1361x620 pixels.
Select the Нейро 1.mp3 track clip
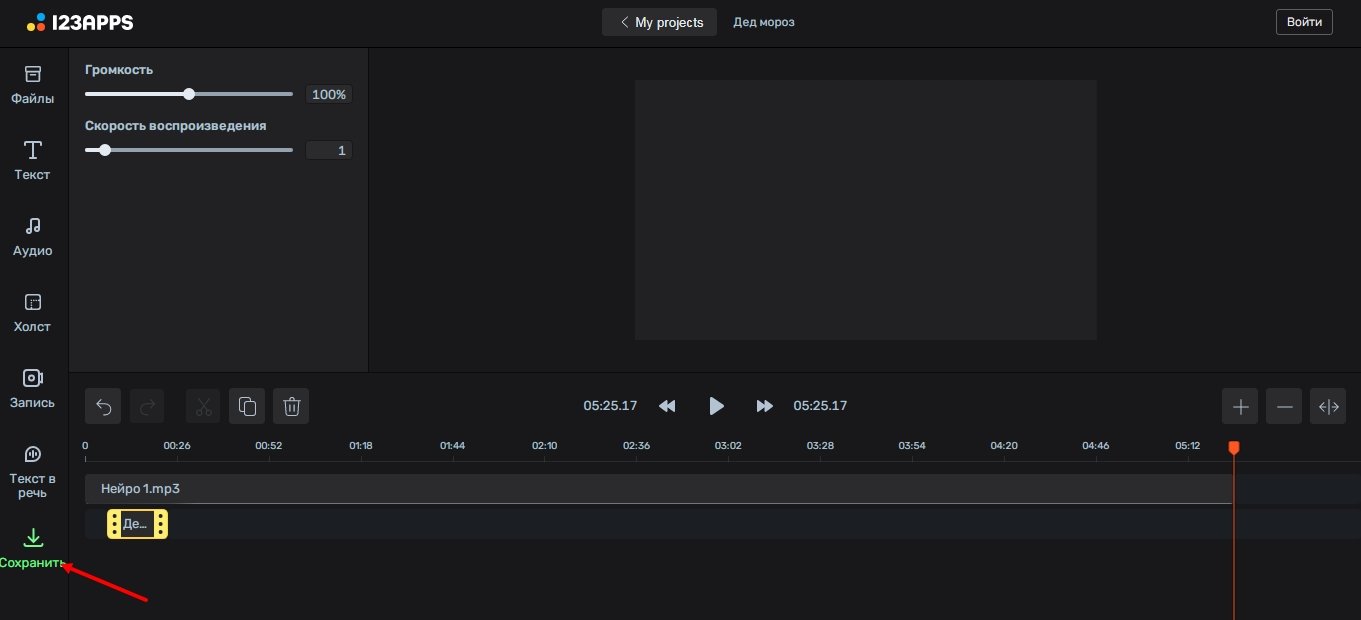point(400,489)
